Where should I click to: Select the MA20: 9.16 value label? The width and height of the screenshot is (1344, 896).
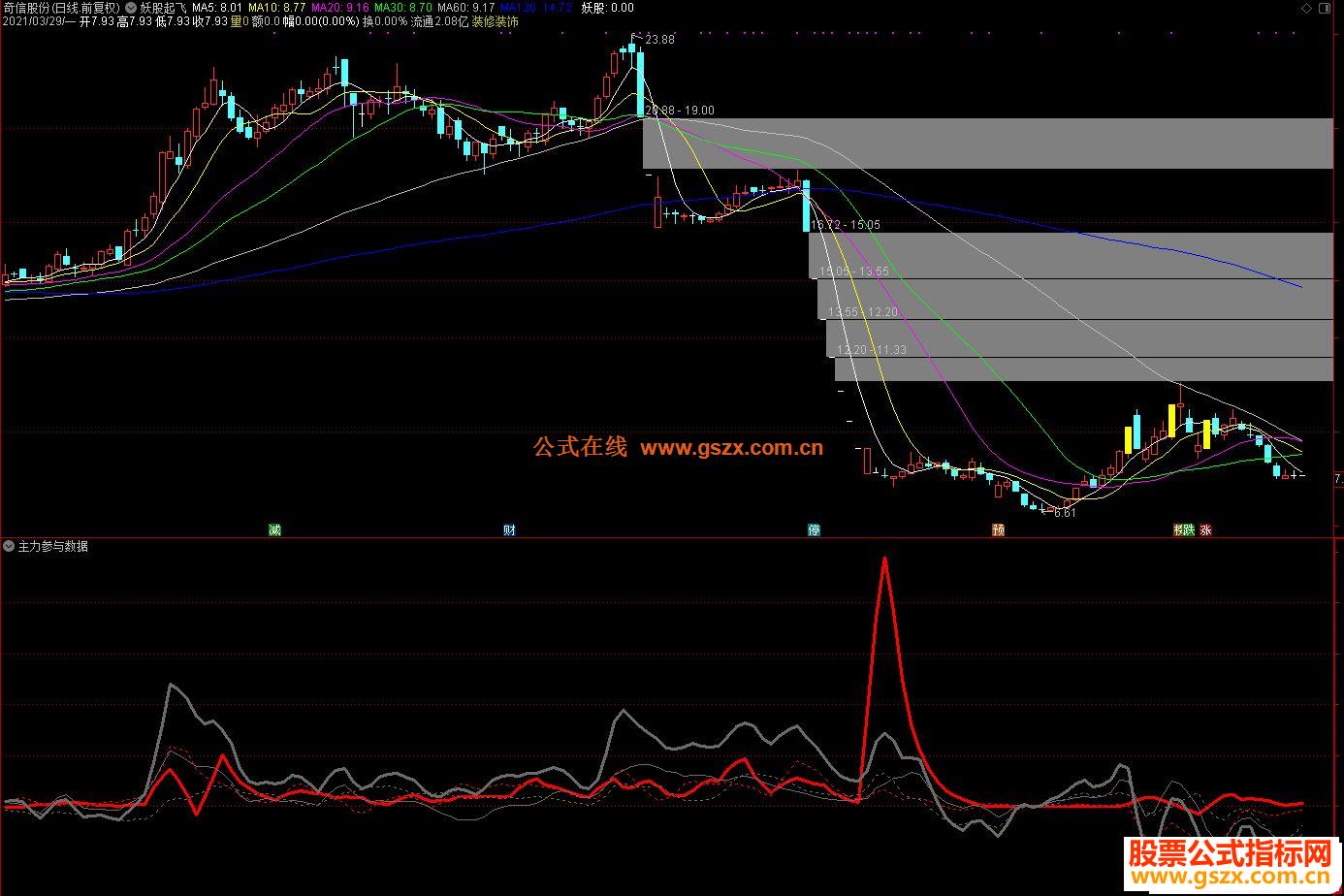339,8
